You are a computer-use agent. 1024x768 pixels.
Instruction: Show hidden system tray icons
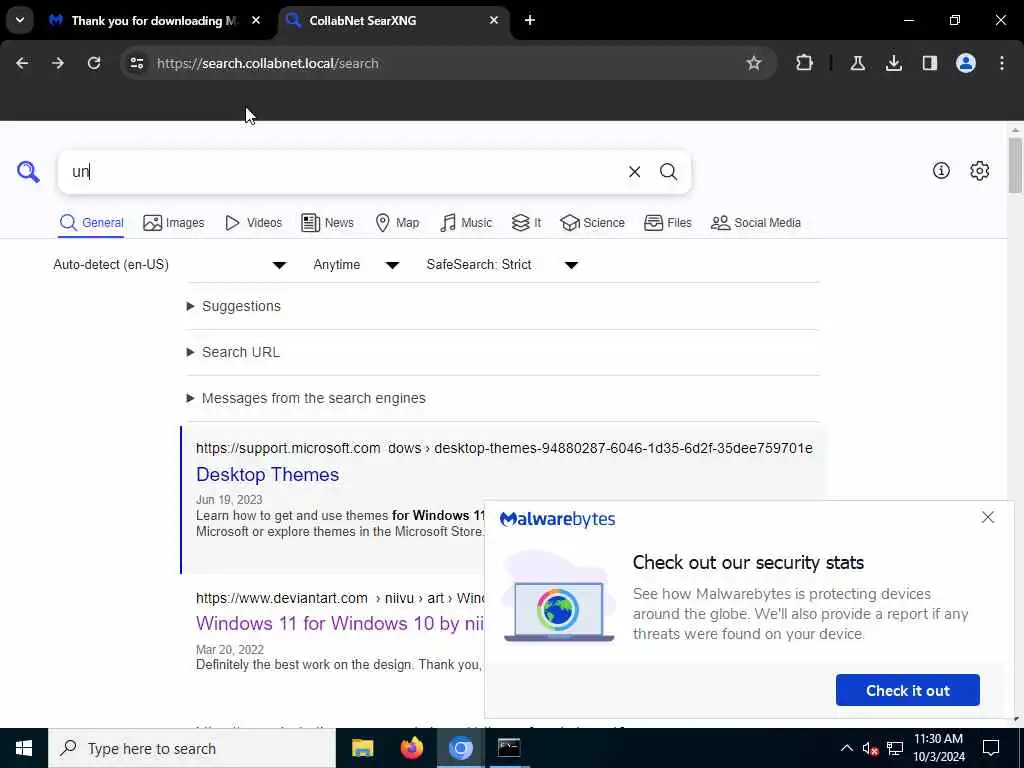tap(846, 748)
